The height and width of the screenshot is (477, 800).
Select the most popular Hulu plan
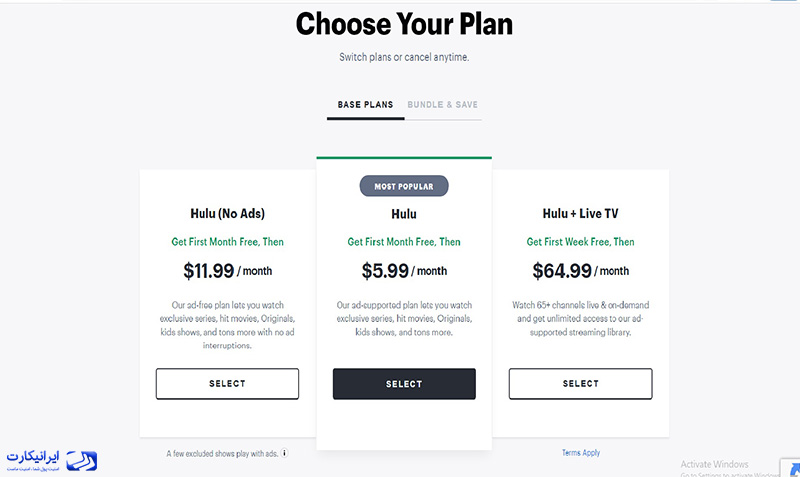(x=404, y=384)
